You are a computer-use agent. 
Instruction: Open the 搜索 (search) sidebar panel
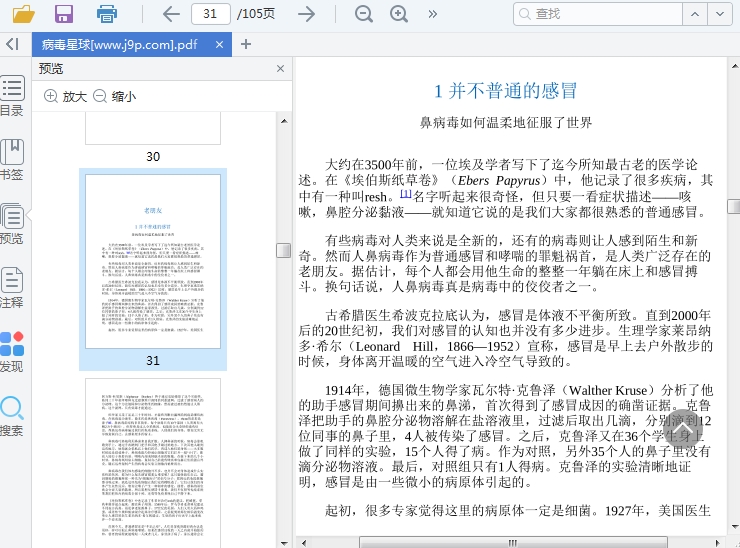click(x=12, y=416)
